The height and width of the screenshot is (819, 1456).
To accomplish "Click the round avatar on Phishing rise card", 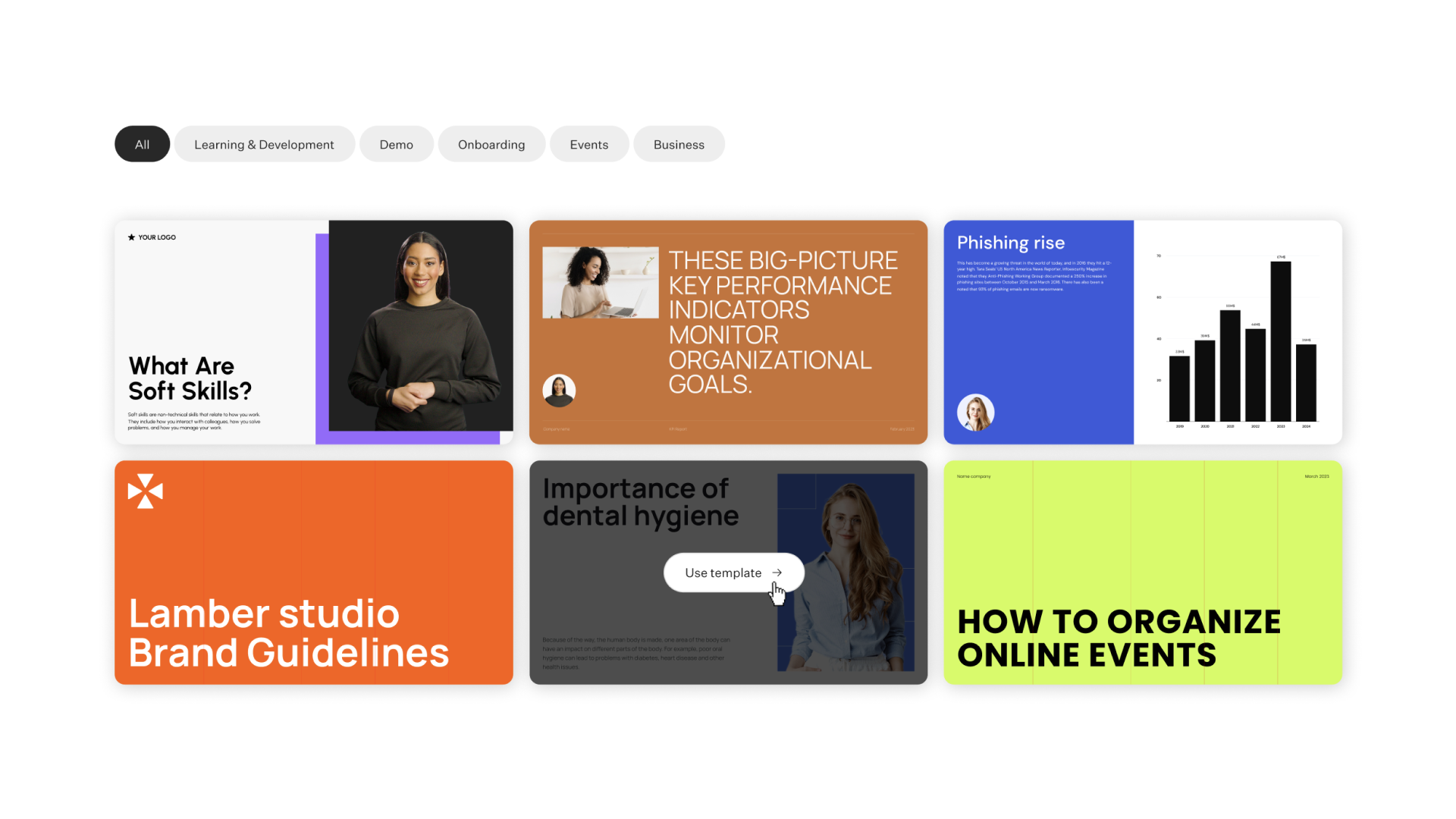I will click(x=975, y=413).
